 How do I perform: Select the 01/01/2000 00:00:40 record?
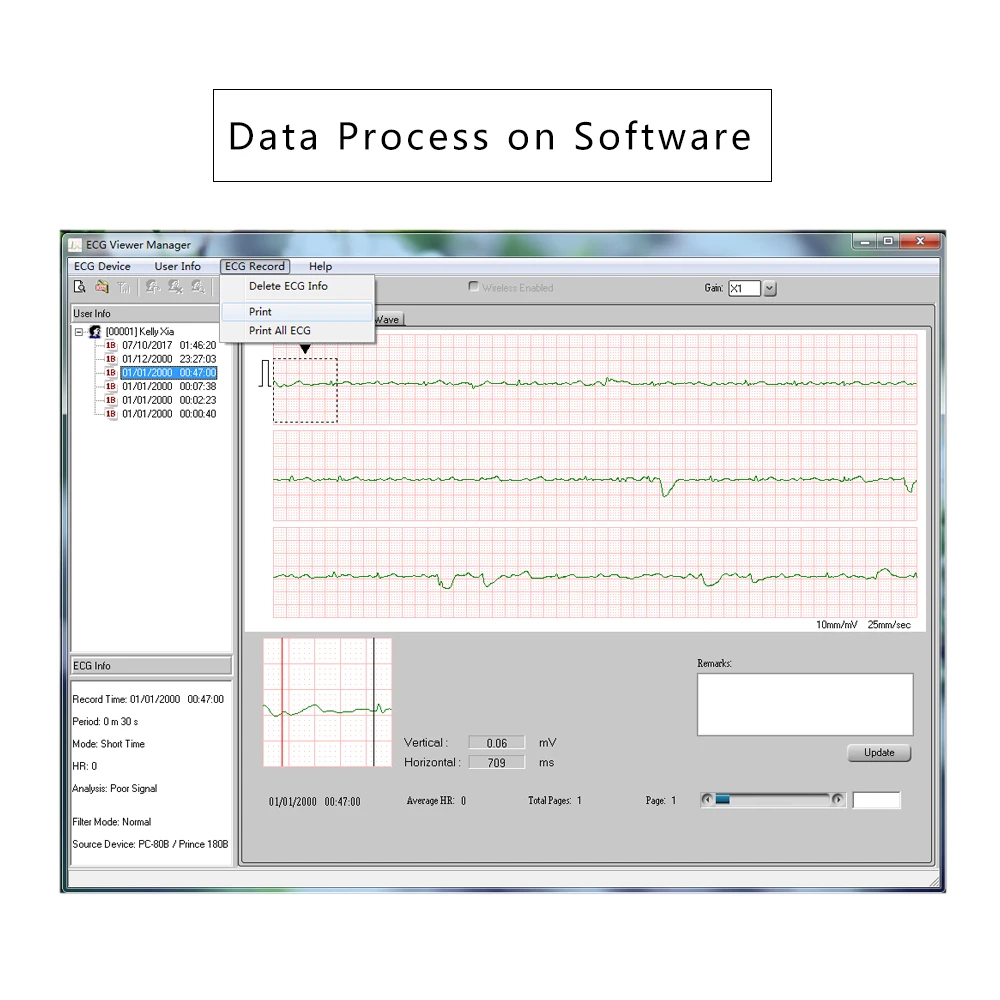169,414
